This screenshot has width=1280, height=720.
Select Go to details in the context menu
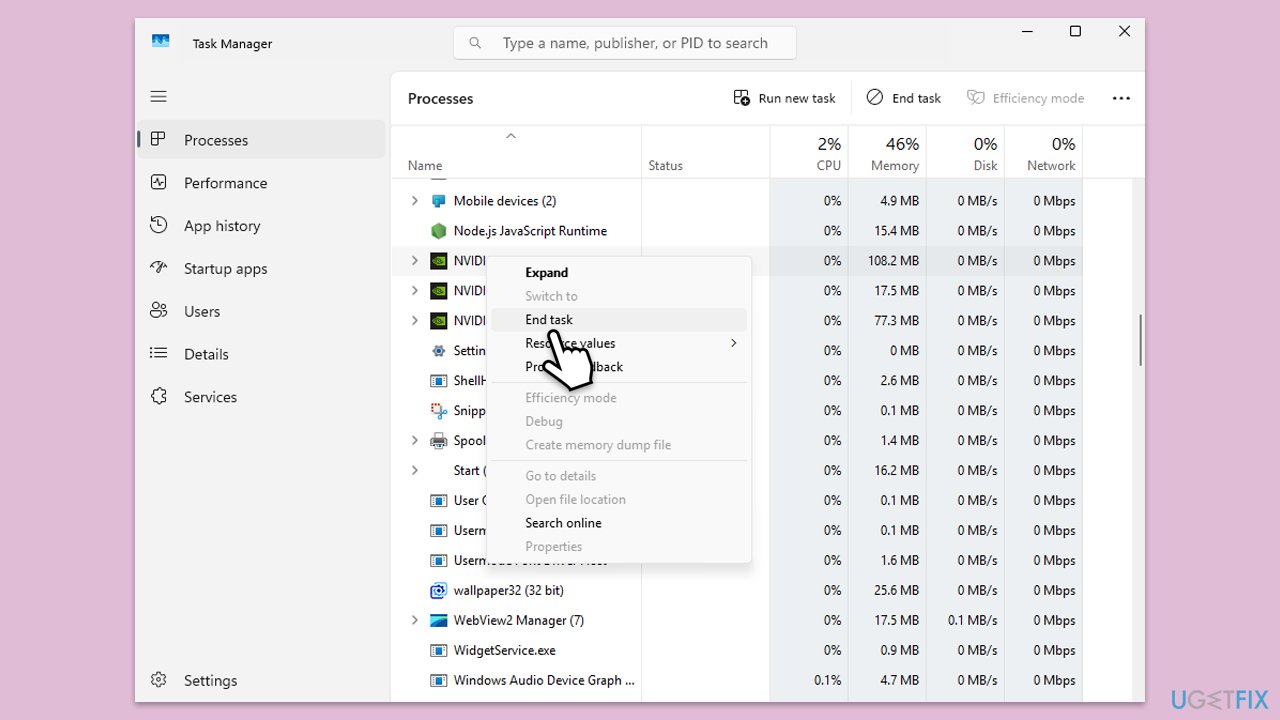tap(619, 476)
